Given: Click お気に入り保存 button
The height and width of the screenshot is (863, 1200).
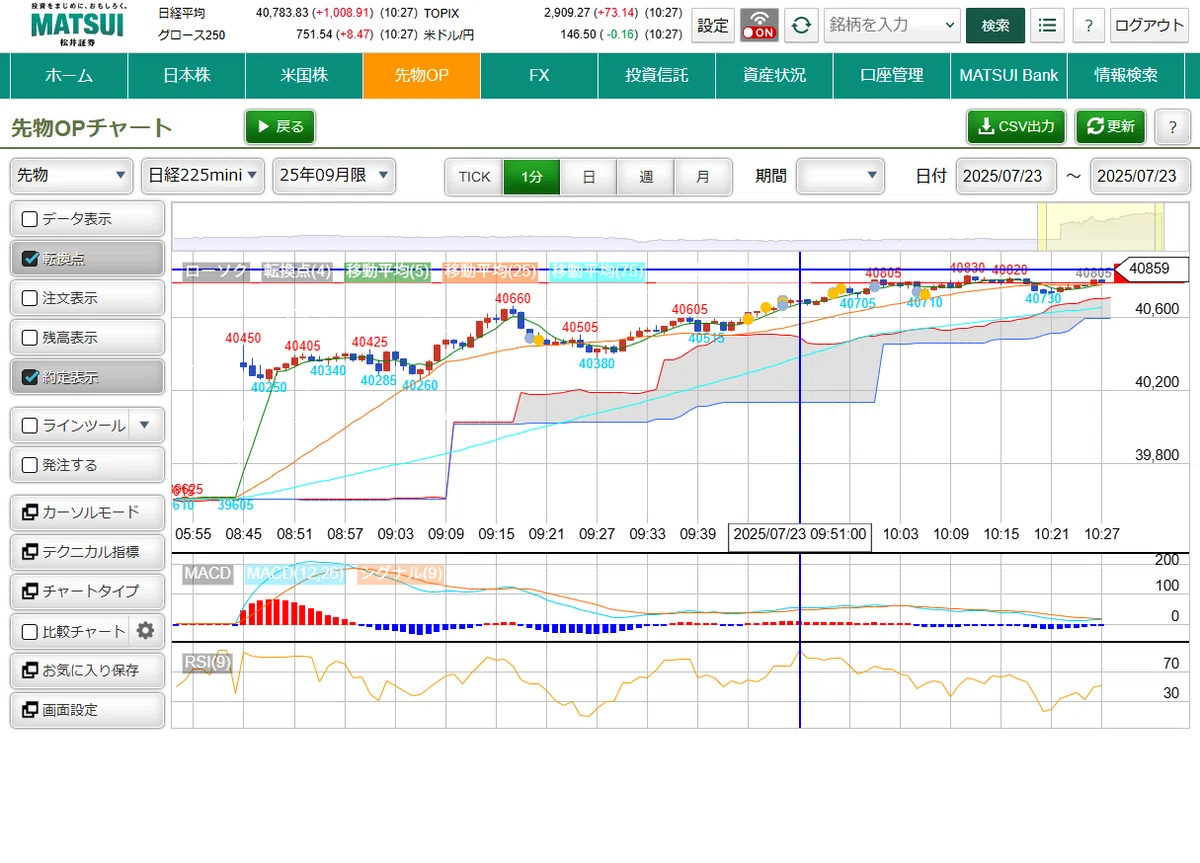Looking at the screenshot, I should click(x=87, y=671).
